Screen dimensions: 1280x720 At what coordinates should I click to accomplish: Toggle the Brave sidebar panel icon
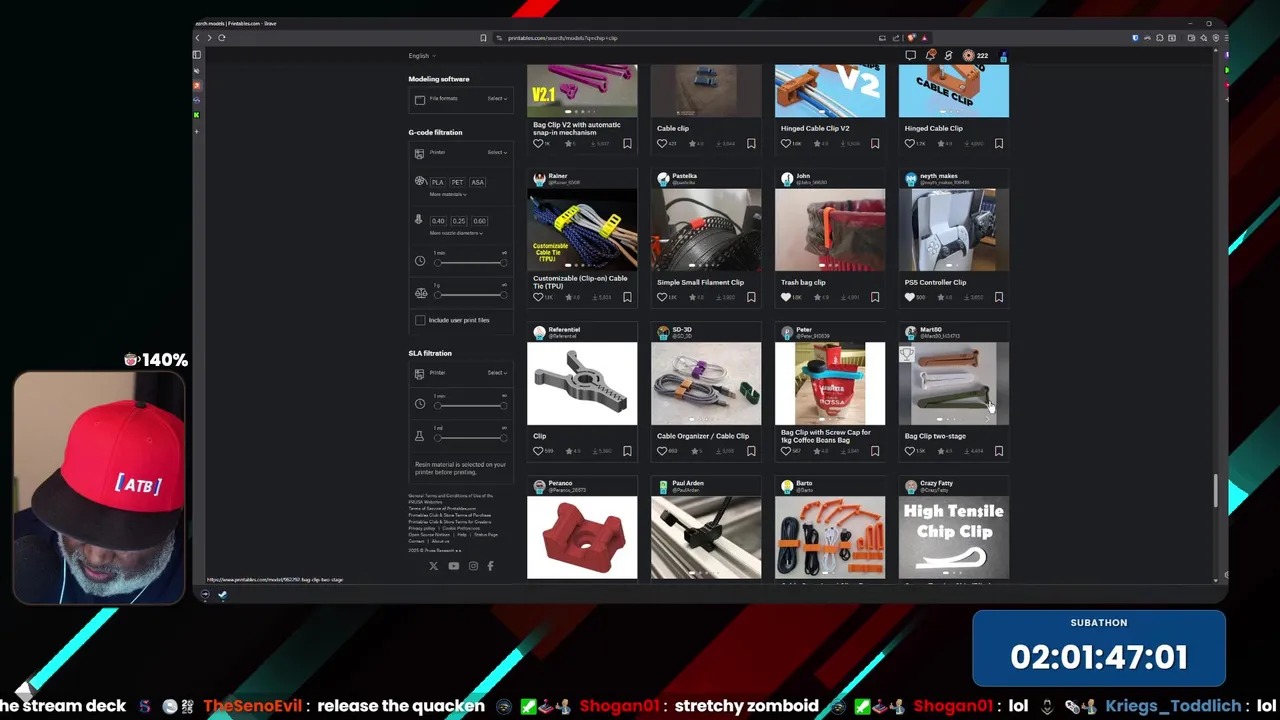[197, 55]
